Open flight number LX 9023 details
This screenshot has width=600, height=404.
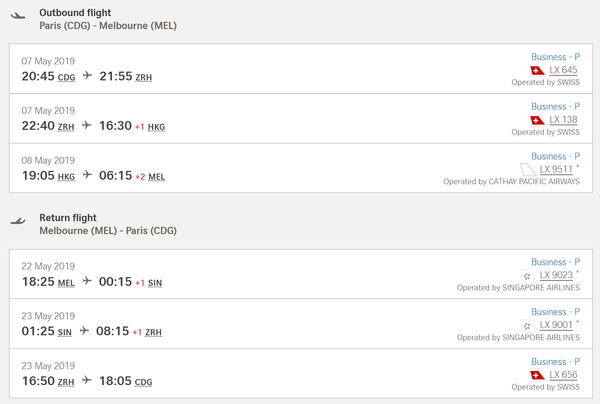tap(556, 275)
